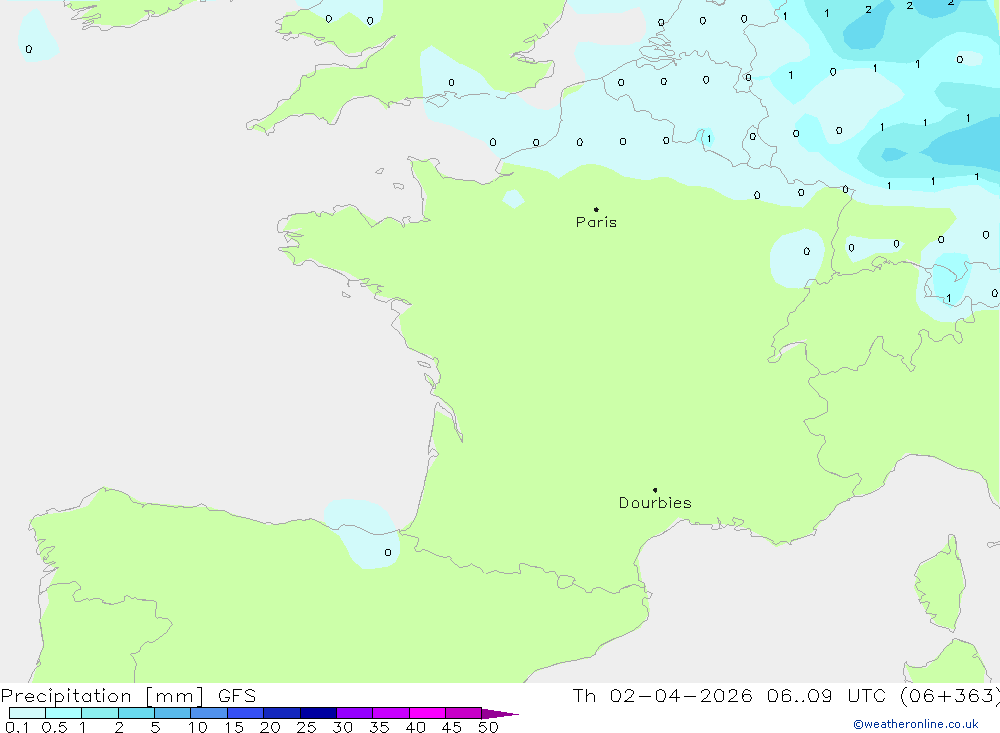The image size is (1000, 733).
Task: Click the Dourbies town label
Action: click(655, 503)
